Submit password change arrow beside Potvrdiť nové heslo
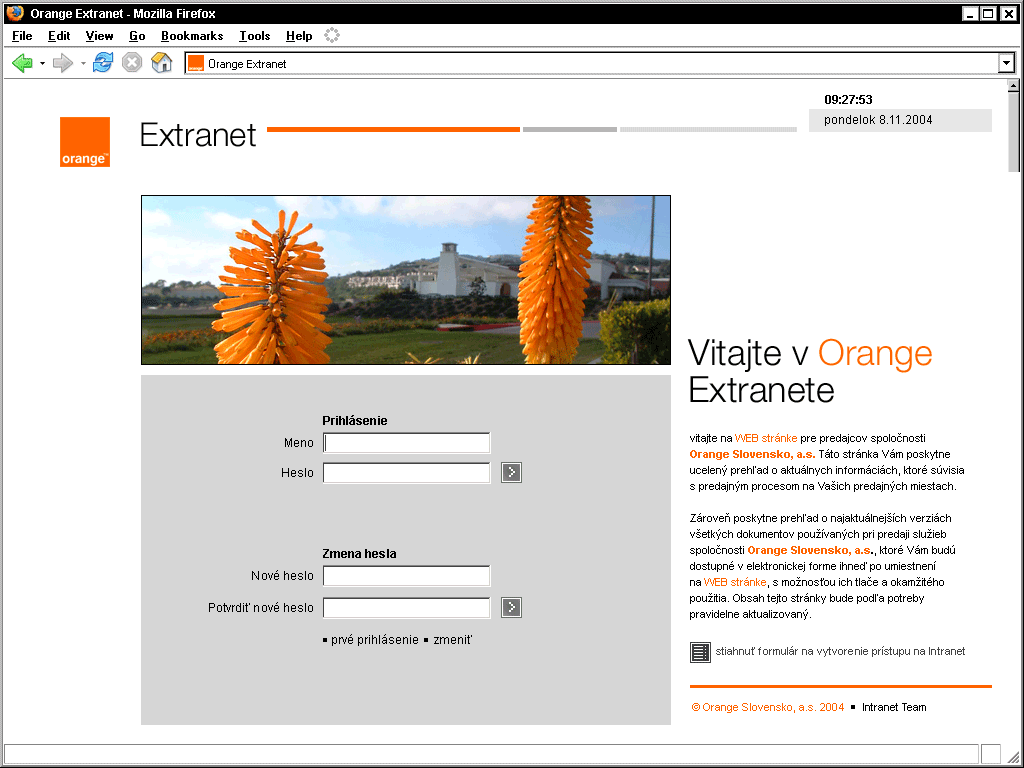Image resolution: width=1024 pixels, height=768 pixels. pyautogui.click(x=511, y=607)
